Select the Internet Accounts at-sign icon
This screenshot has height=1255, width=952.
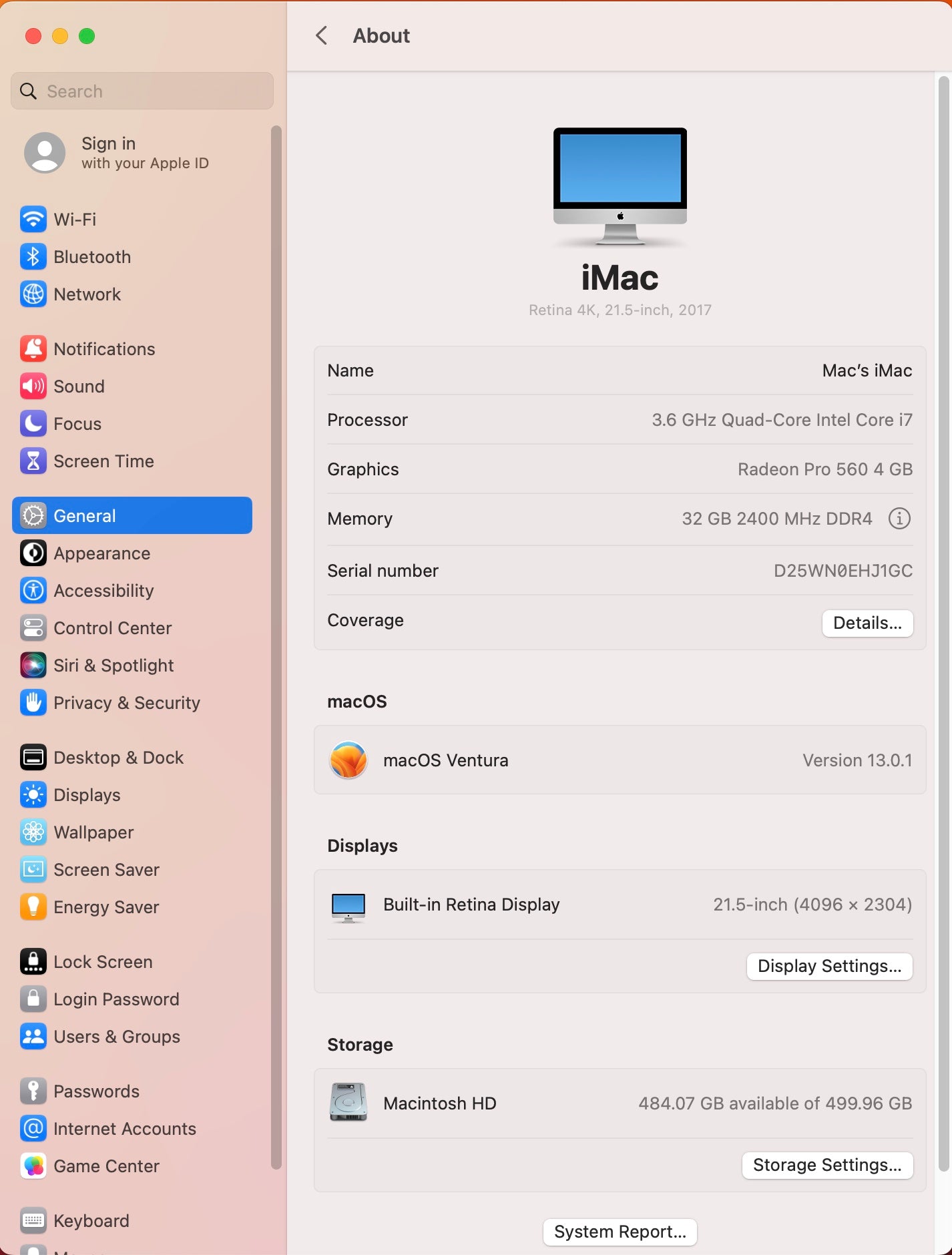(33, 1128)
